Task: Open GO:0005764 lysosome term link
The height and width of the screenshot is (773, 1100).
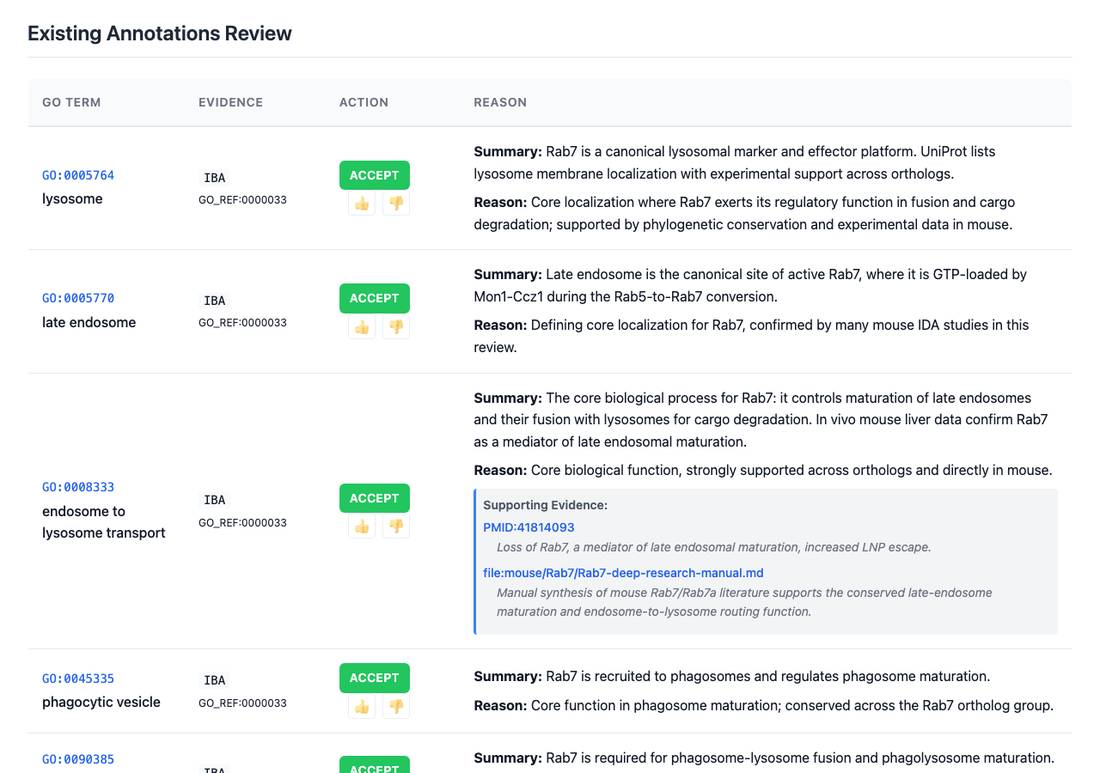Action: [78, 175]
